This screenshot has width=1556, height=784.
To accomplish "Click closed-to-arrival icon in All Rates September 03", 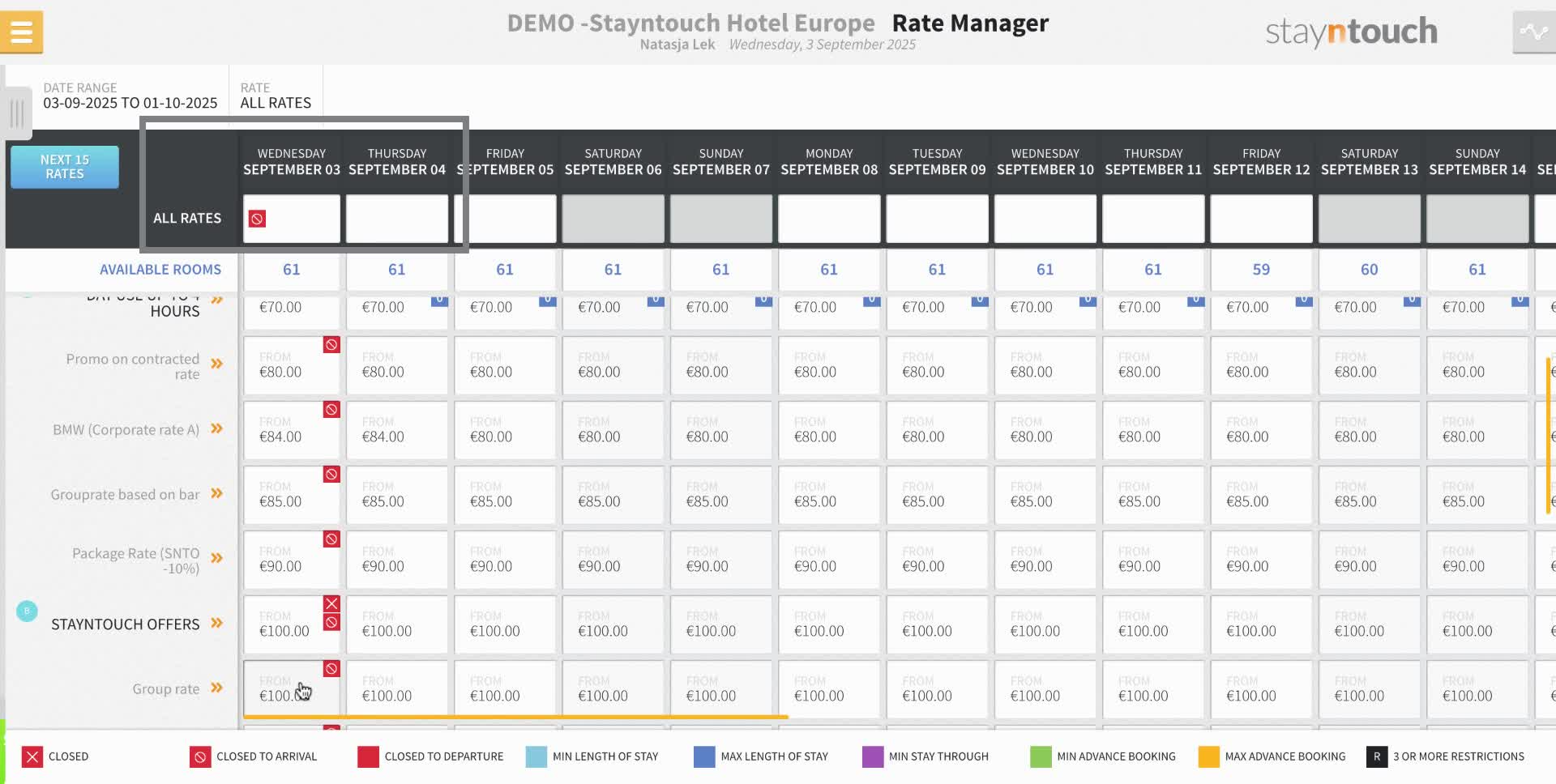I will (x=257, y=219).
